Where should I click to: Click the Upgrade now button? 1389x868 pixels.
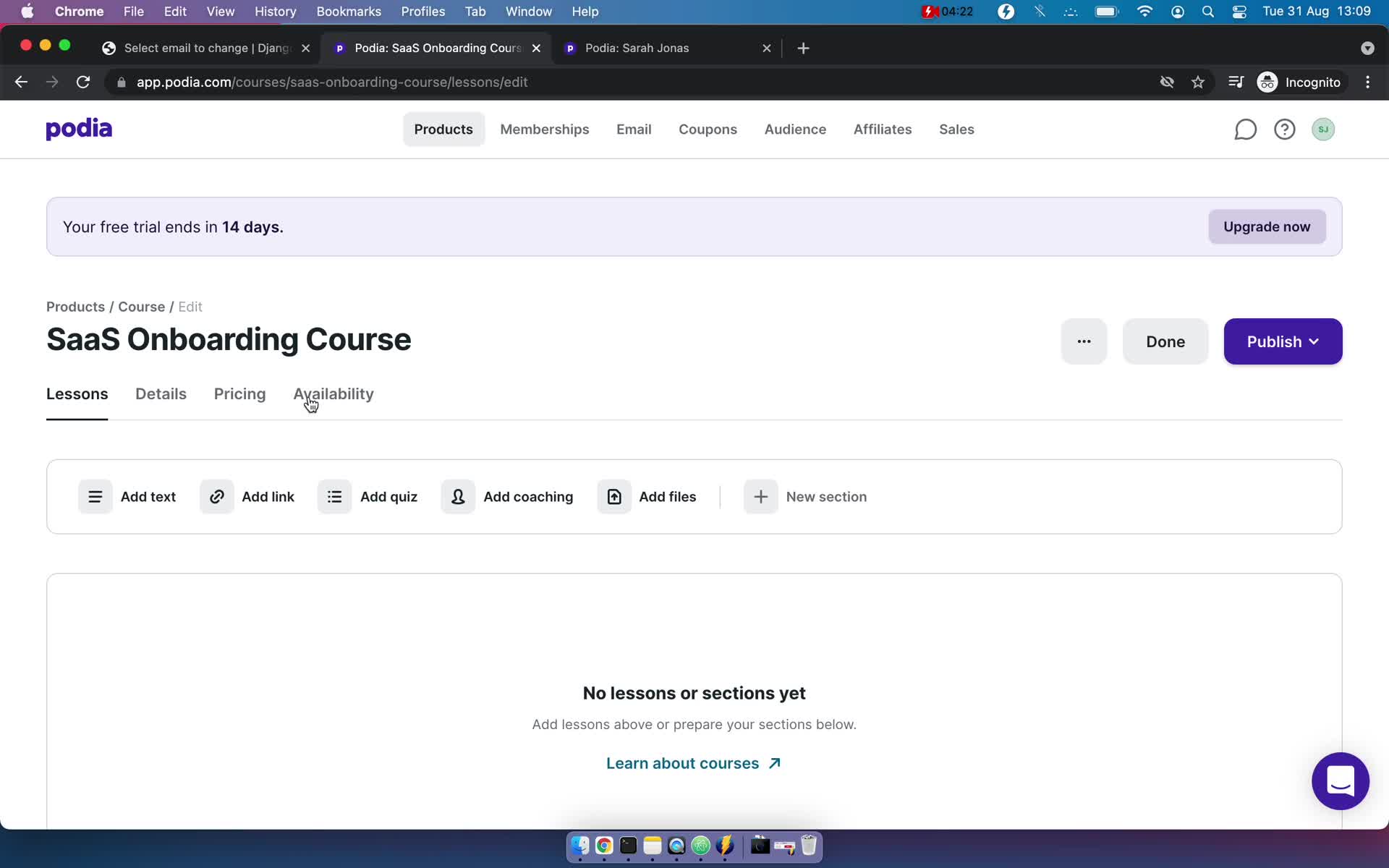[x=1267, y=226]
